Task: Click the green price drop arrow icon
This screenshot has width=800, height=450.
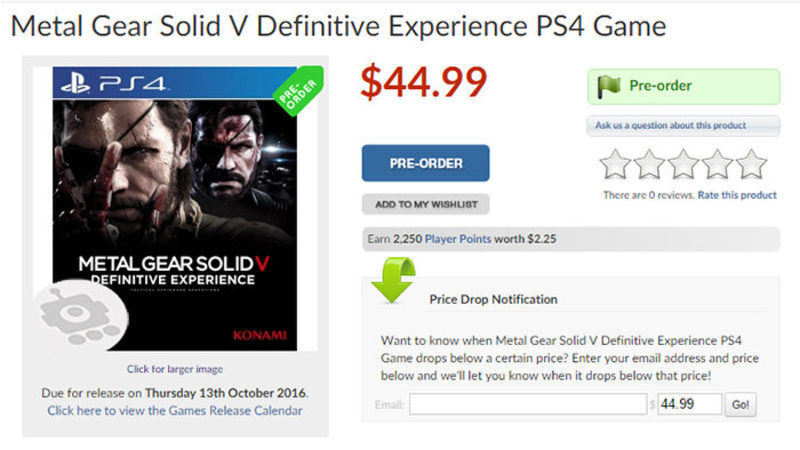Action: [x=393, y=280]
